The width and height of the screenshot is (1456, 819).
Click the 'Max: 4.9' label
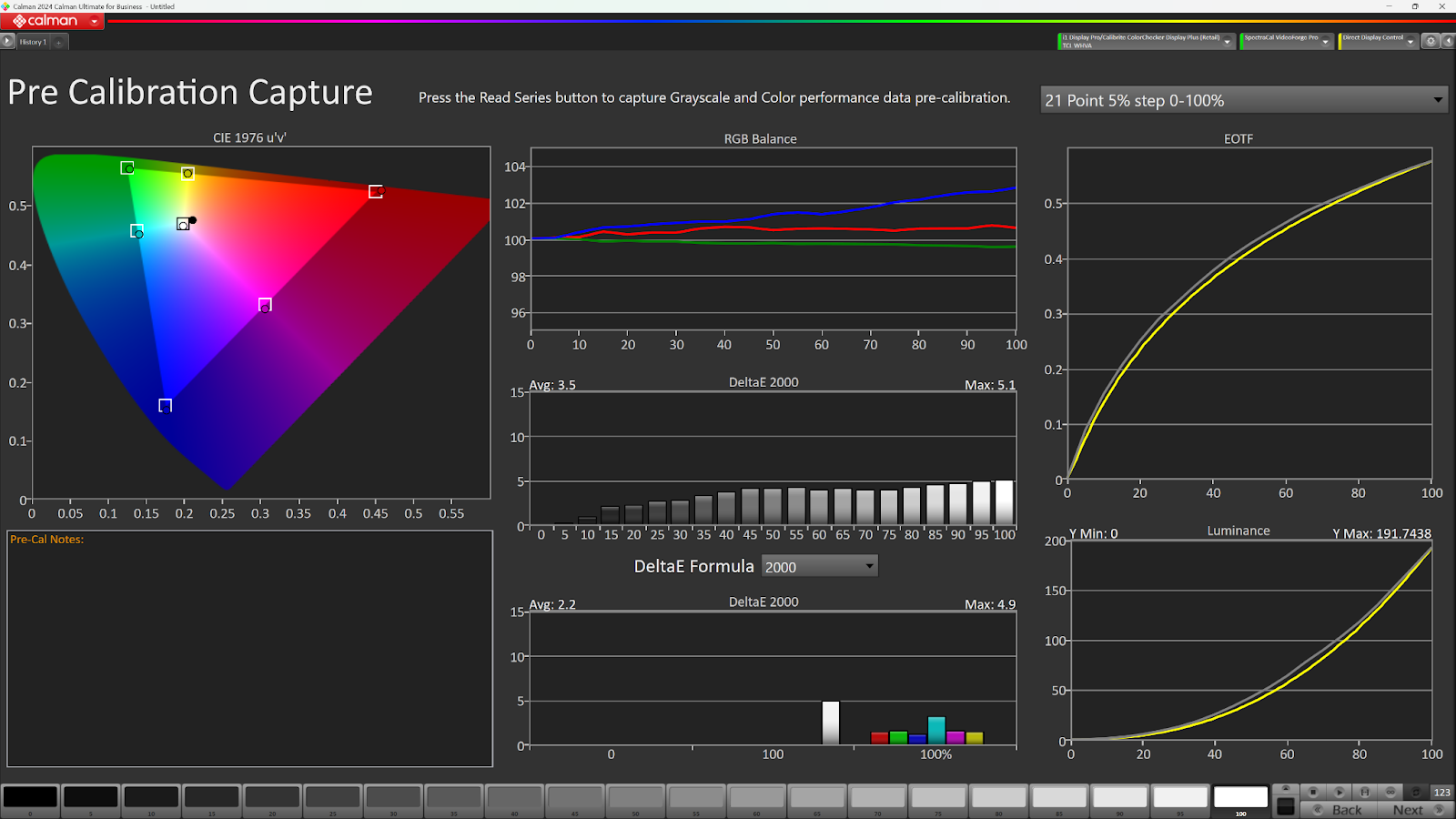(990, 604)
